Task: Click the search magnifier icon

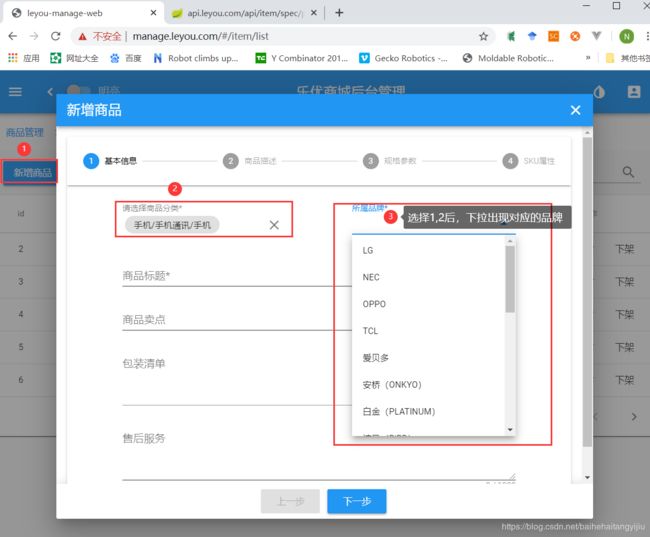Action: coord(628,172)
